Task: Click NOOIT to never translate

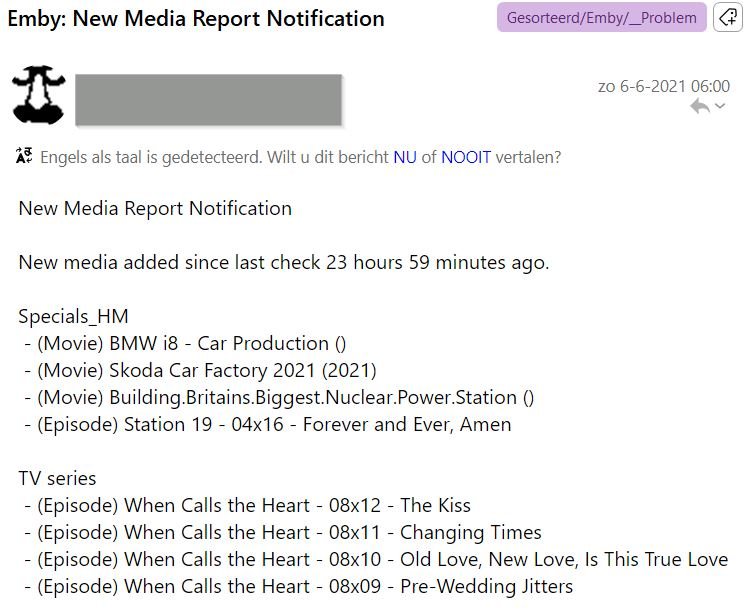Action: [466, 157]
